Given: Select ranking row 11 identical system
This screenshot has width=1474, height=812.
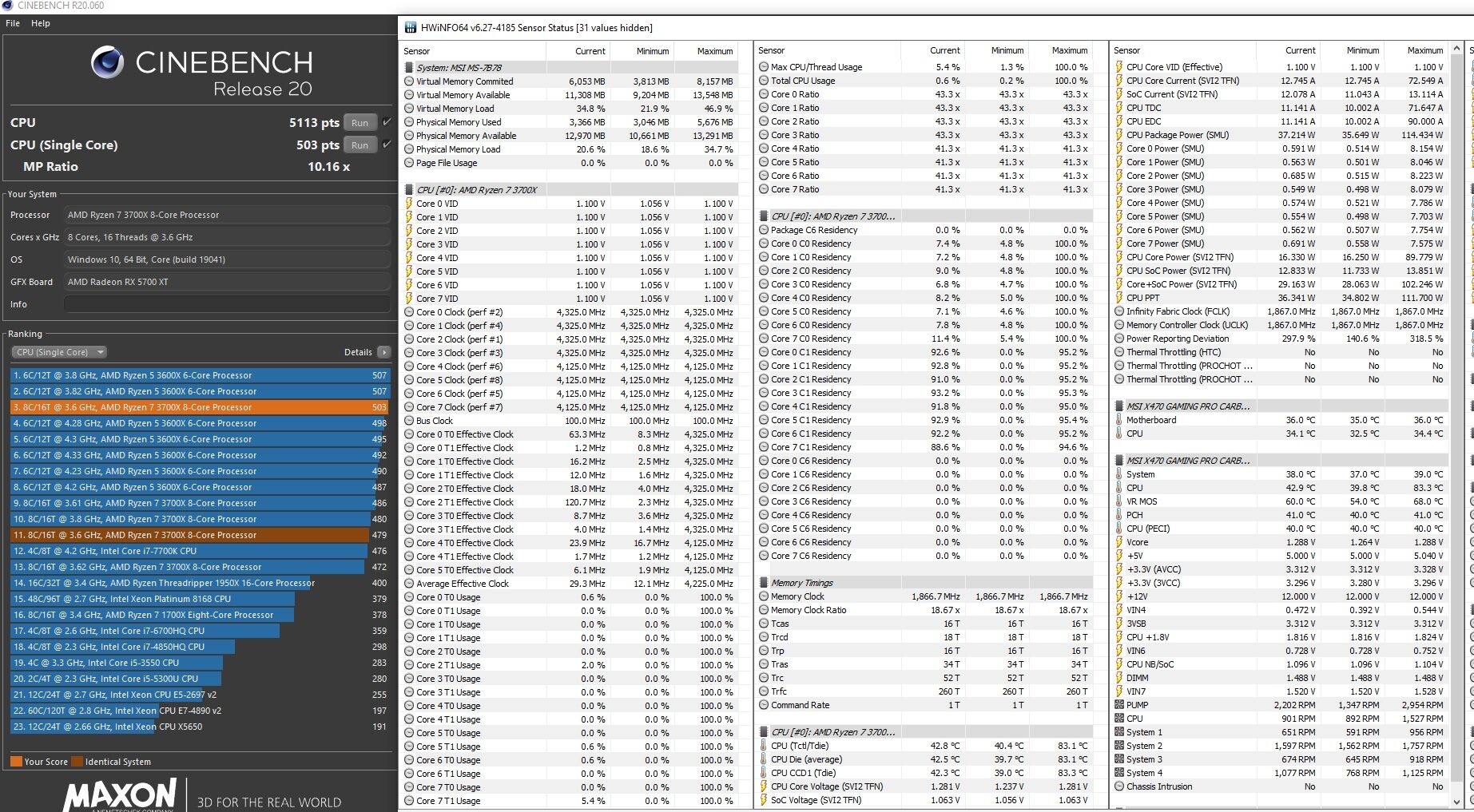Looking at the screenshot, I should click(x=200, y=535).
